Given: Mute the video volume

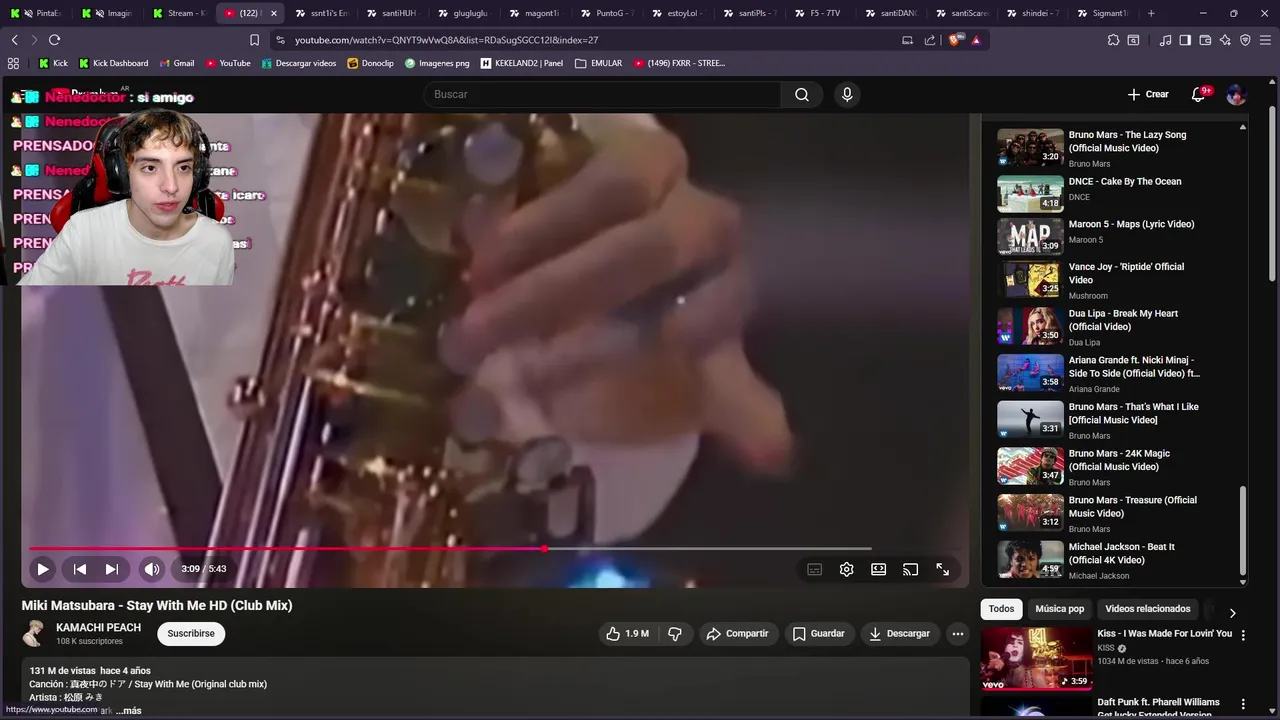Looking at the screenshot, I should click(x=152, y=569).
